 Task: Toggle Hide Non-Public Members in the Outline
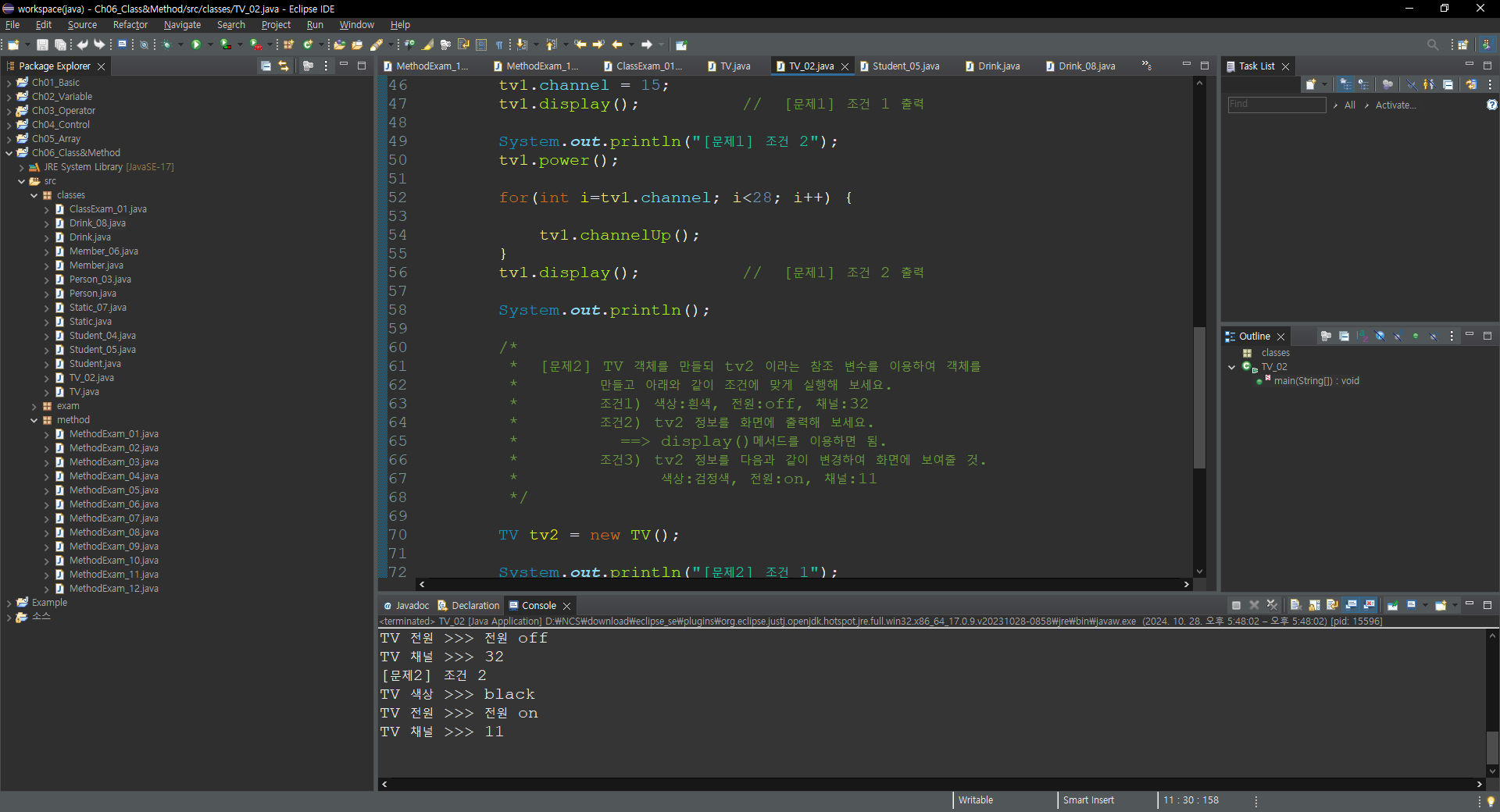[x=1416, y=336]
